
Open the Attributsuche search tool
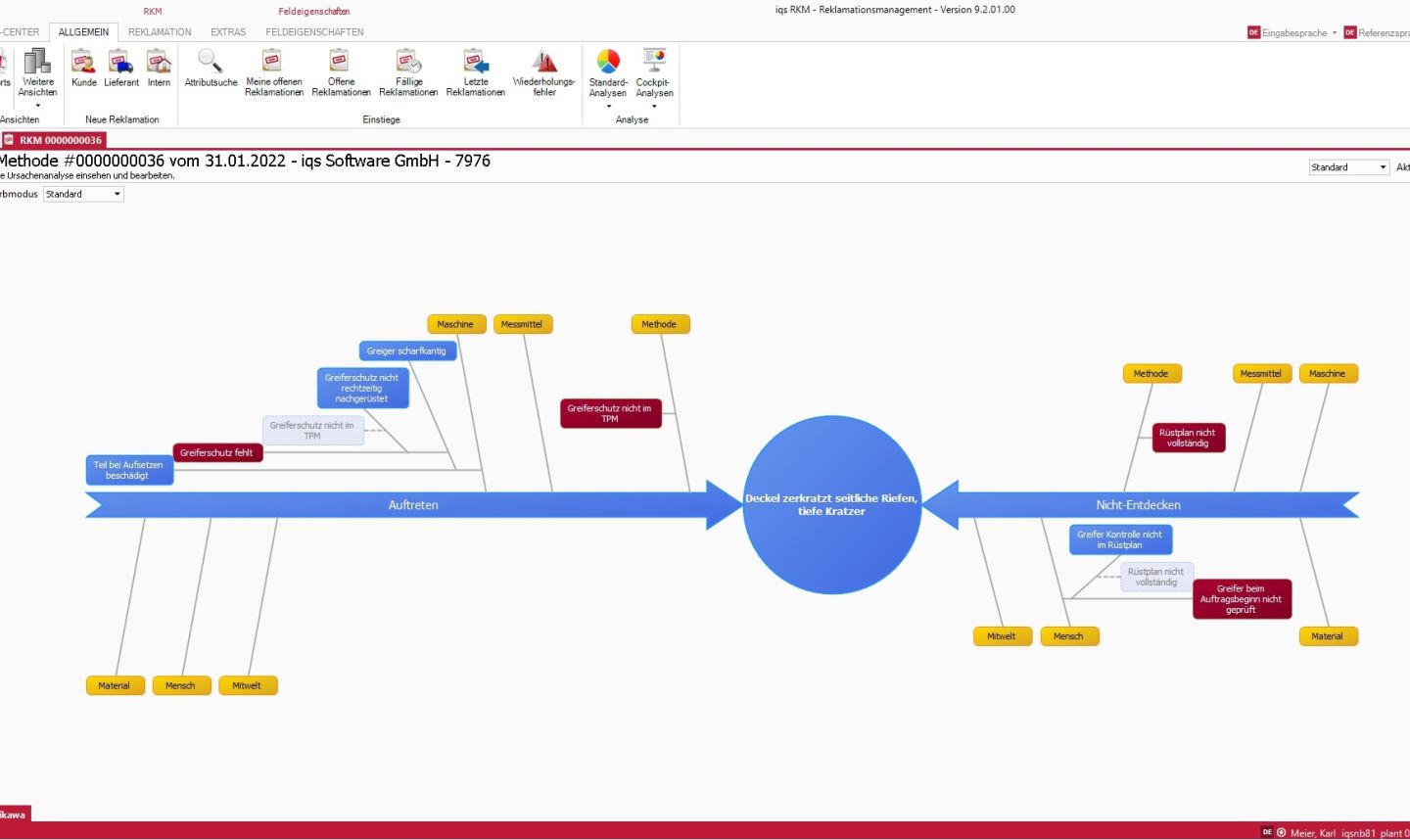[x=211, y=69]
